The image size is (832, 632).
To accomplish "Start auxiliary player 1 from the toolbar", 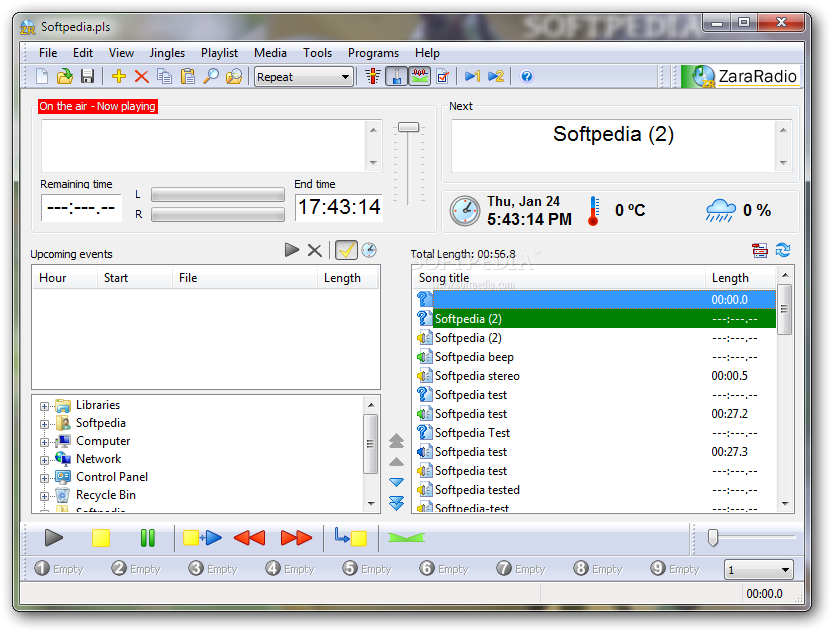I will [x=472, y=76].
